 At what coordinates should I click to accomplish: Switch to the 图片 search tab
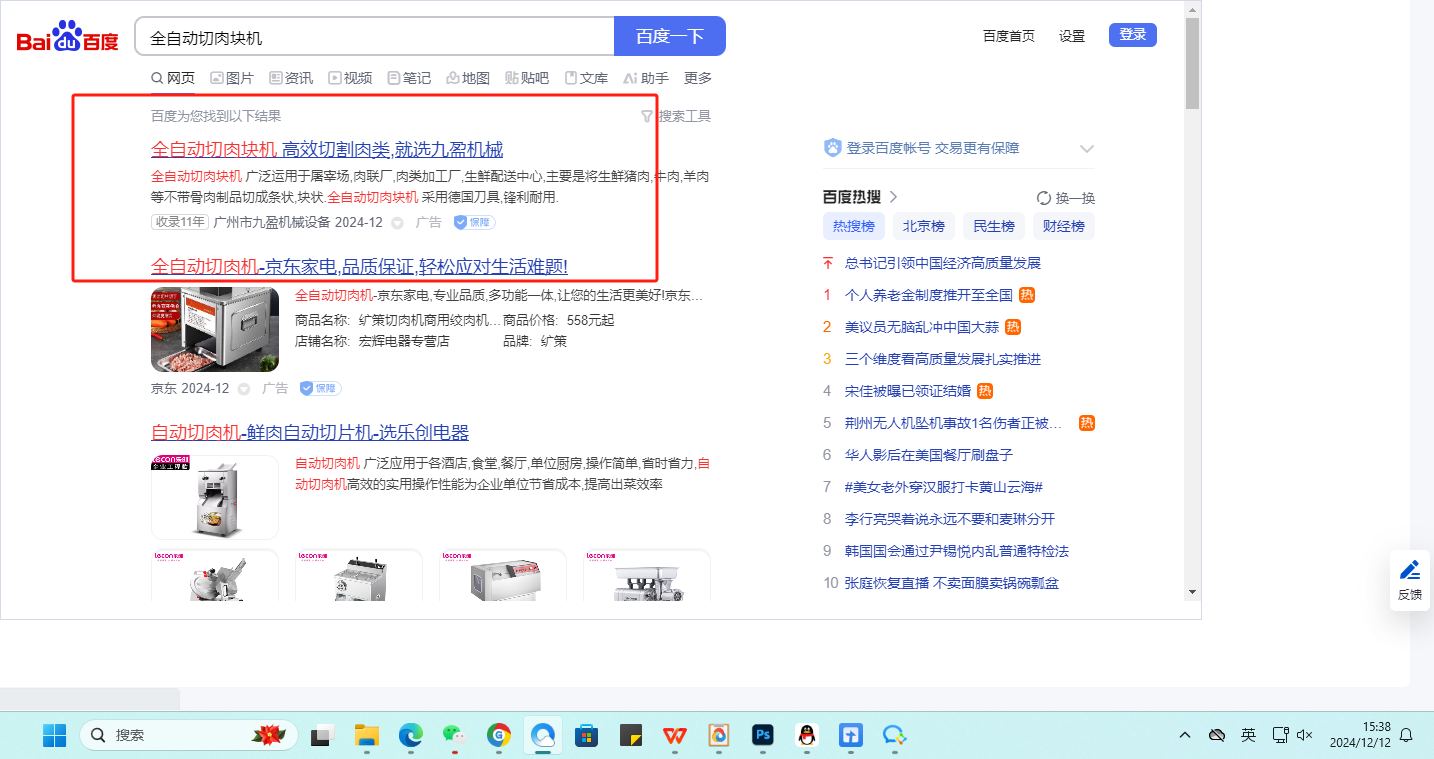click(x=231, y=78)
